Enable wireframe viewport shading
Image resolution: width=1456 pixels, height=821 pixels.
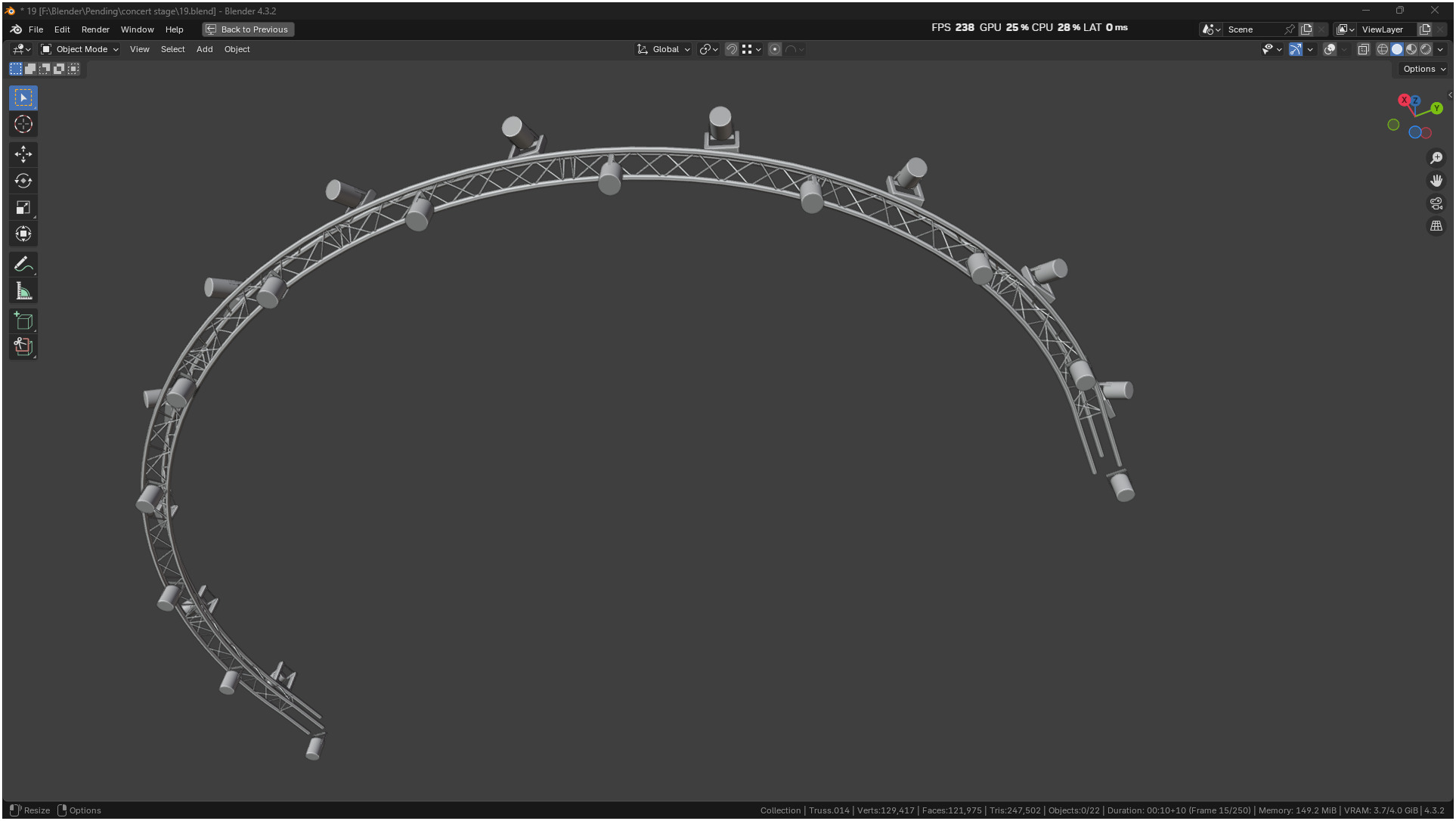point(1382,49)
